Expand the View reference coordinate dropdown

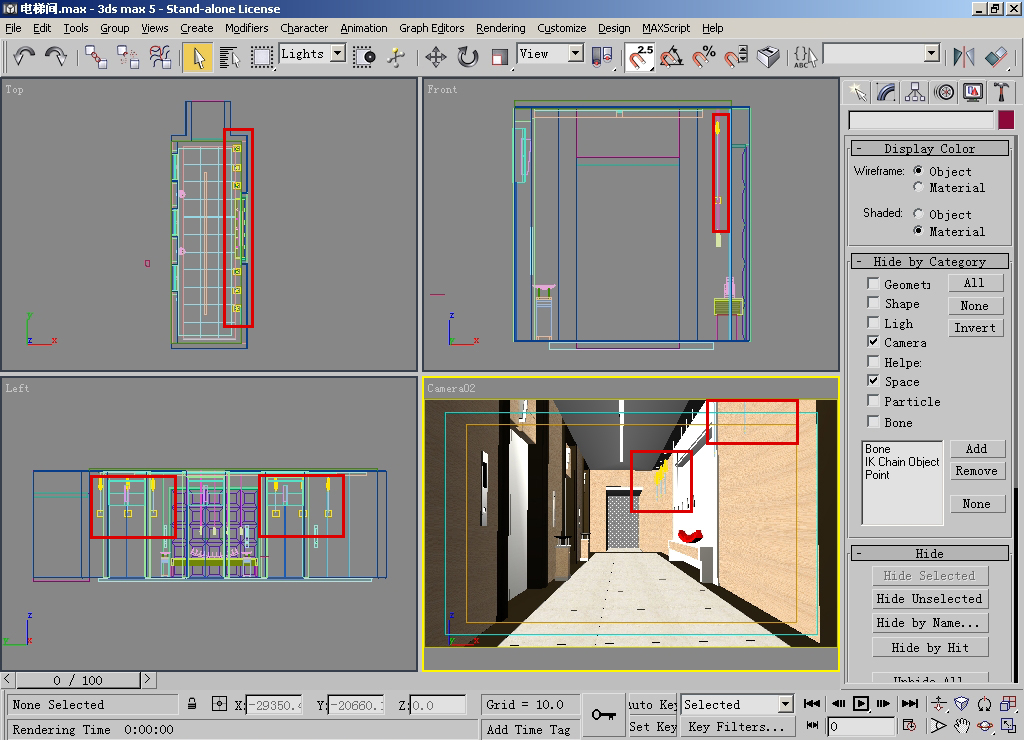(576, 54)
